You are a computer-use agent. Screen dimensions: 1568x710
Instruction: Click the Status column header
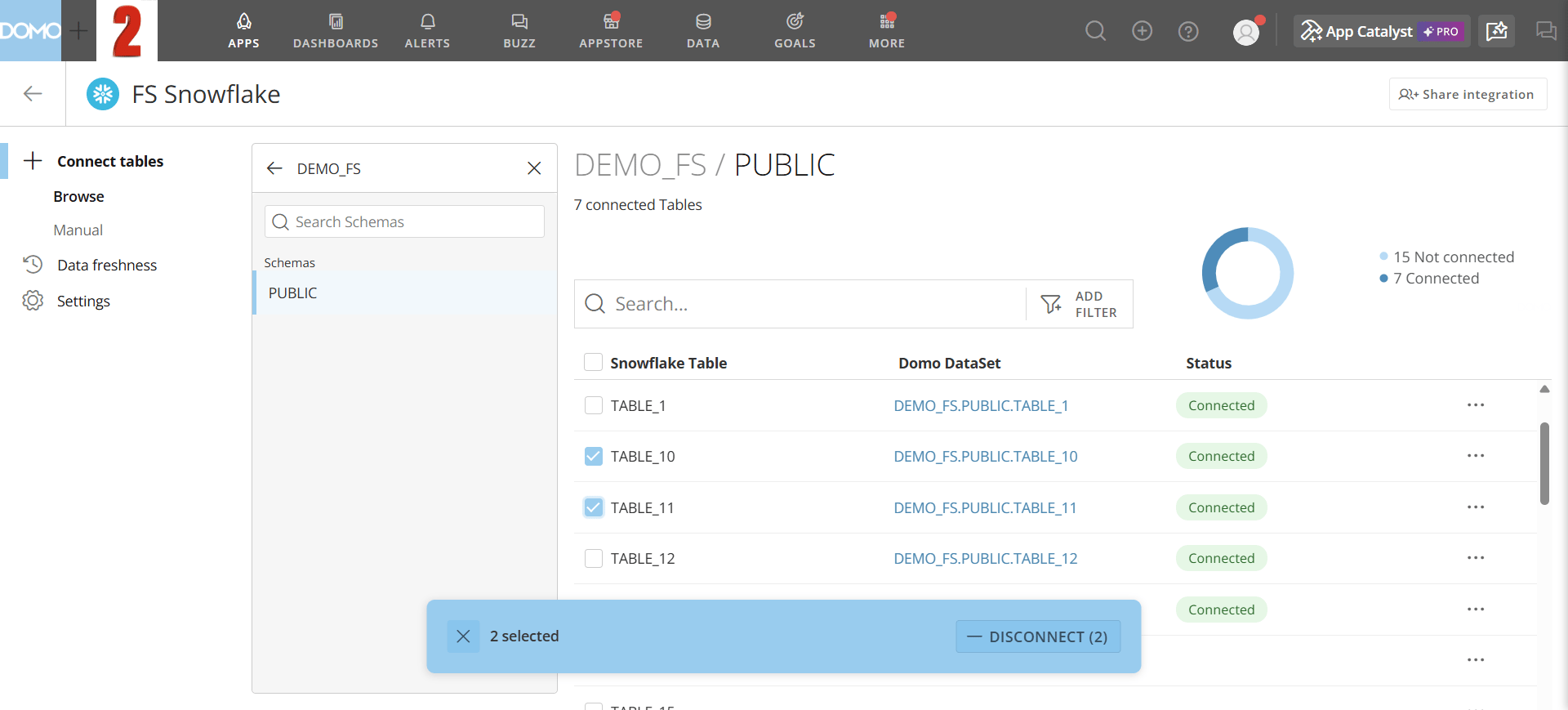[1209, 363]
